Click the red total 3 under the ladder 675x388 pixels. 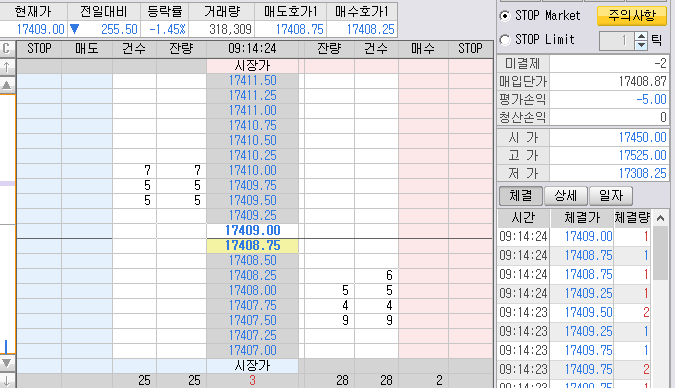[252, 381]
